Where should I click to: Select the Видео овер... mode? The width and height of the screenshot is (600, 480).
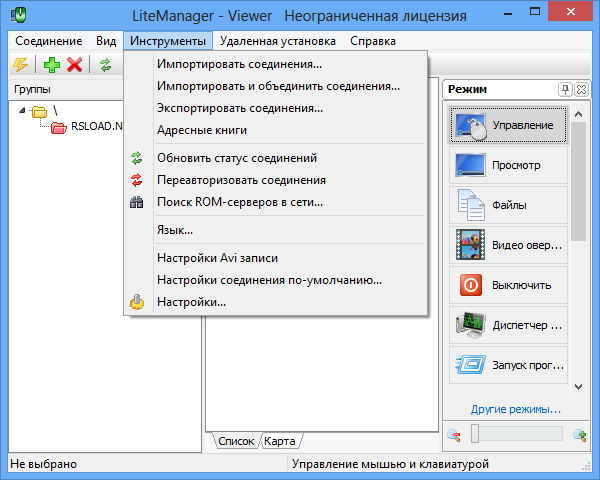(508, 245)
